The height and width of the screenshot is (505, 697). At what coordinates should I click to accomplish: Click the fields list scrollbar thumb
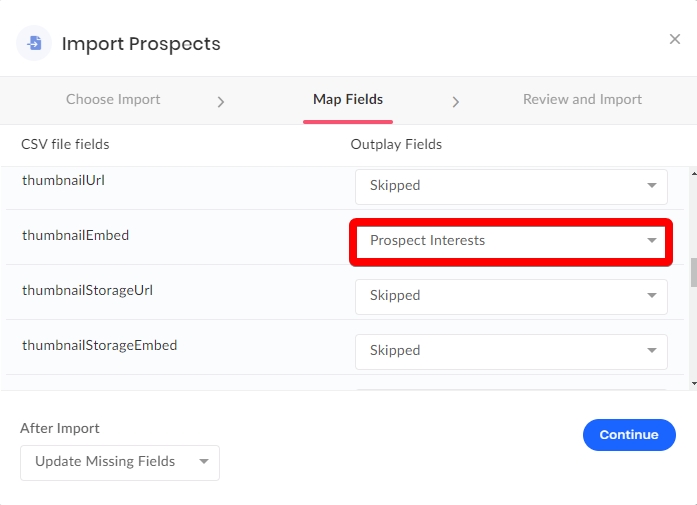[x=692, y=272]
